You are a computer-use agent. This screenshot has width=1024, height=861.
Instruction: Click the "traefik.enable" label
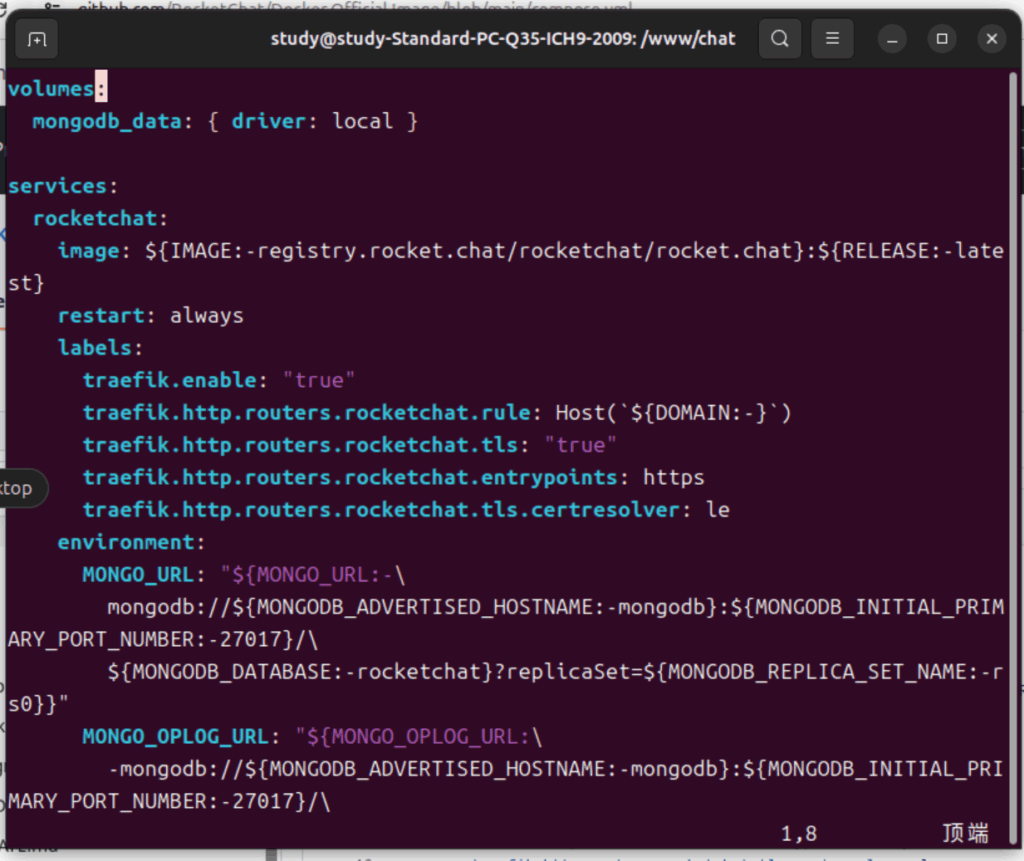coord(170,380)
